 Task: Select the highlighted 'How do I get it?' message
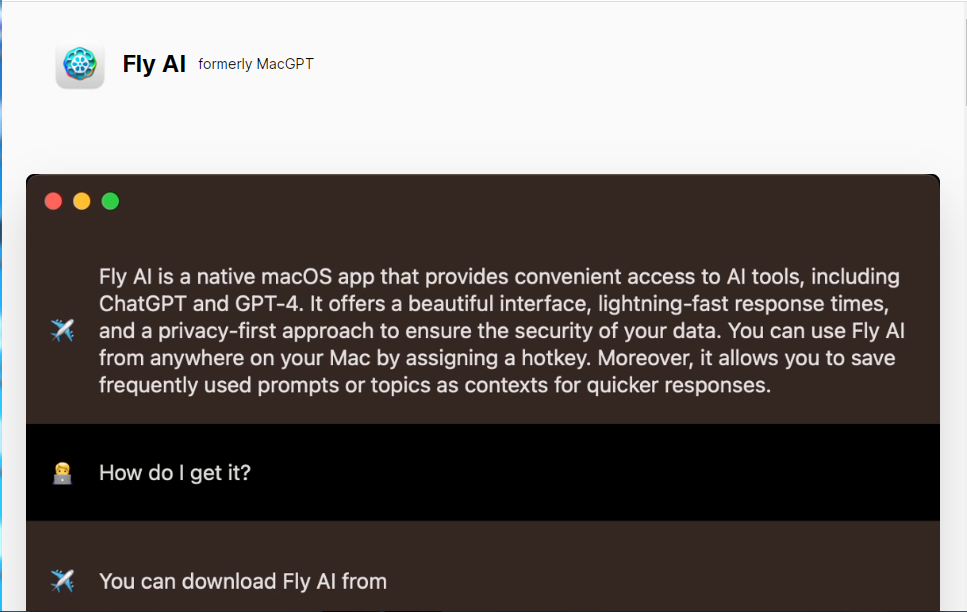click(174, 472)
